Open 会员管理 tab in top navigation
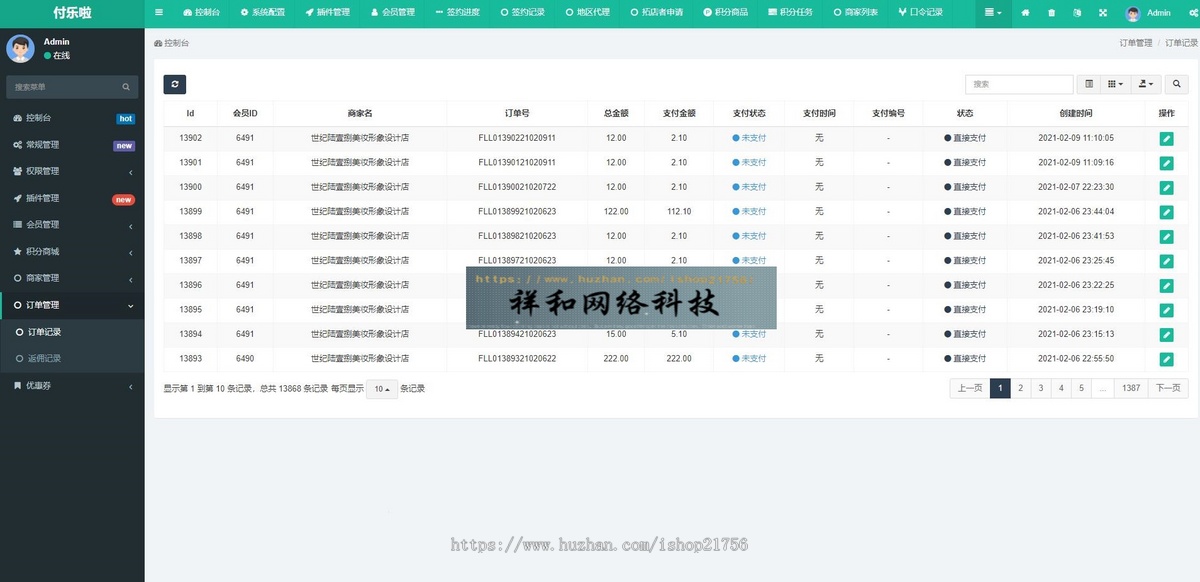The height and width of the screenshot is (582, 1200). pos(392,13)
